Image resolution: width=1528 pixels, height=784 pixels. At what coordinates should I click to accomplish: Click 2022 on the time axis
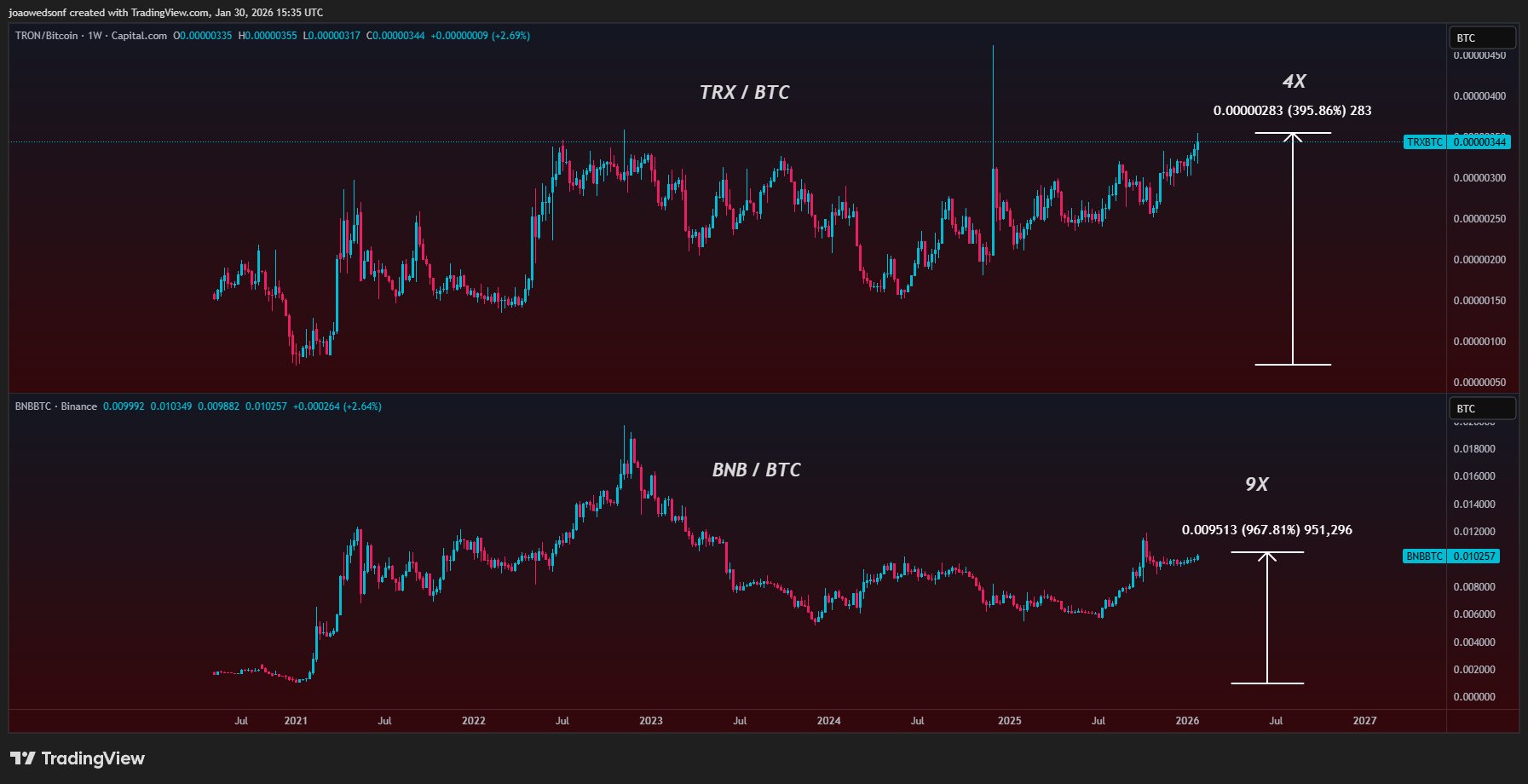(474, 721)
